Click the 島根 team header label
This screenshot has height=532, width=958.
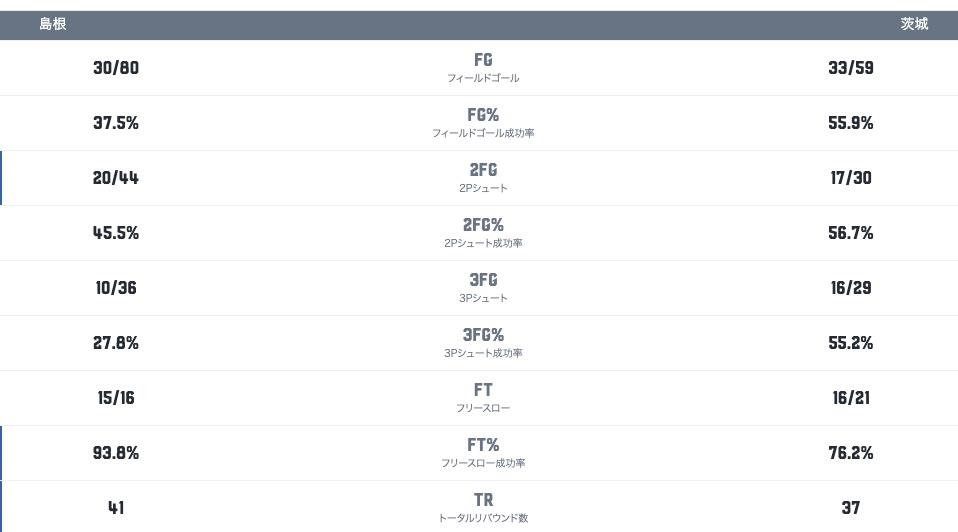pos(53,24)
